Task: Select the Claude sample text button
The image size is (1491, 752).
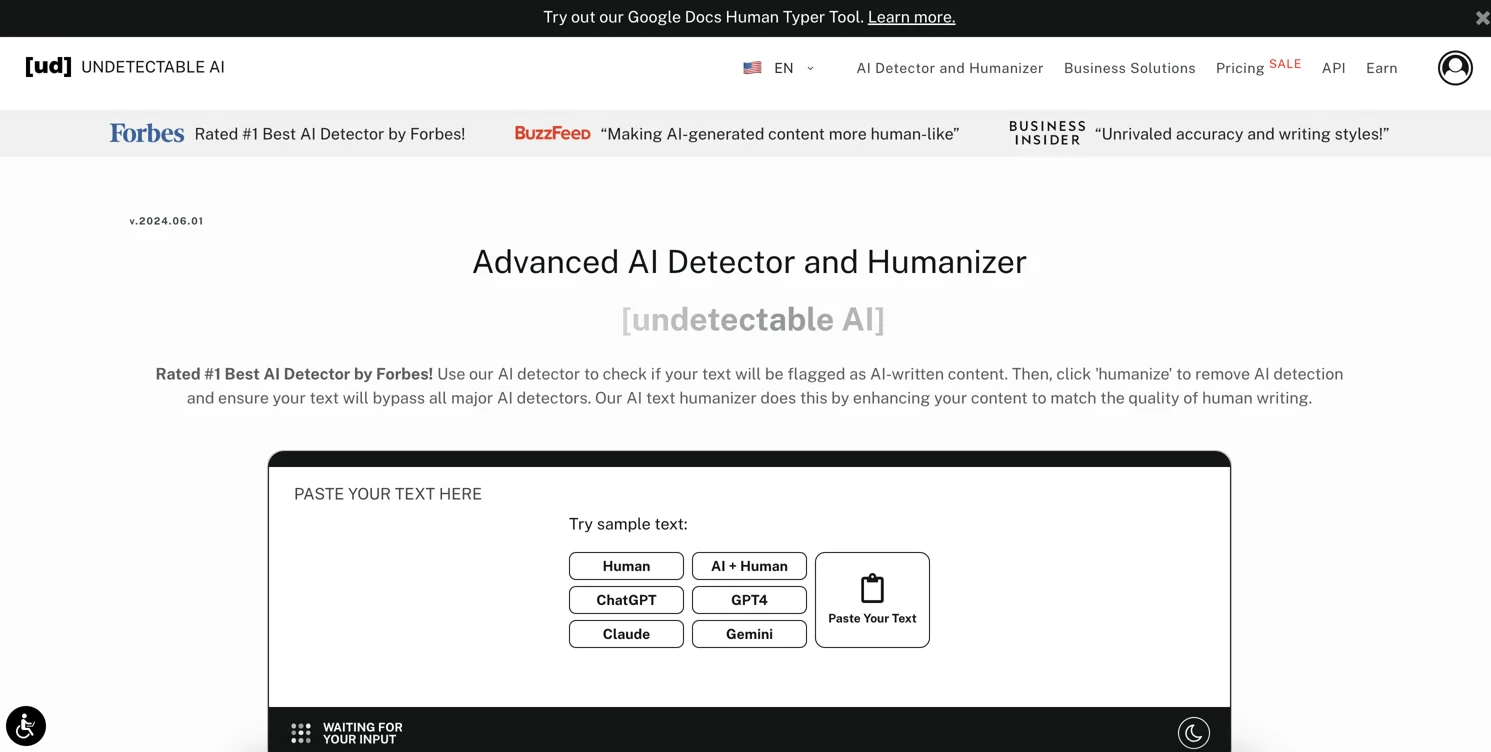Action: (626, 634)
